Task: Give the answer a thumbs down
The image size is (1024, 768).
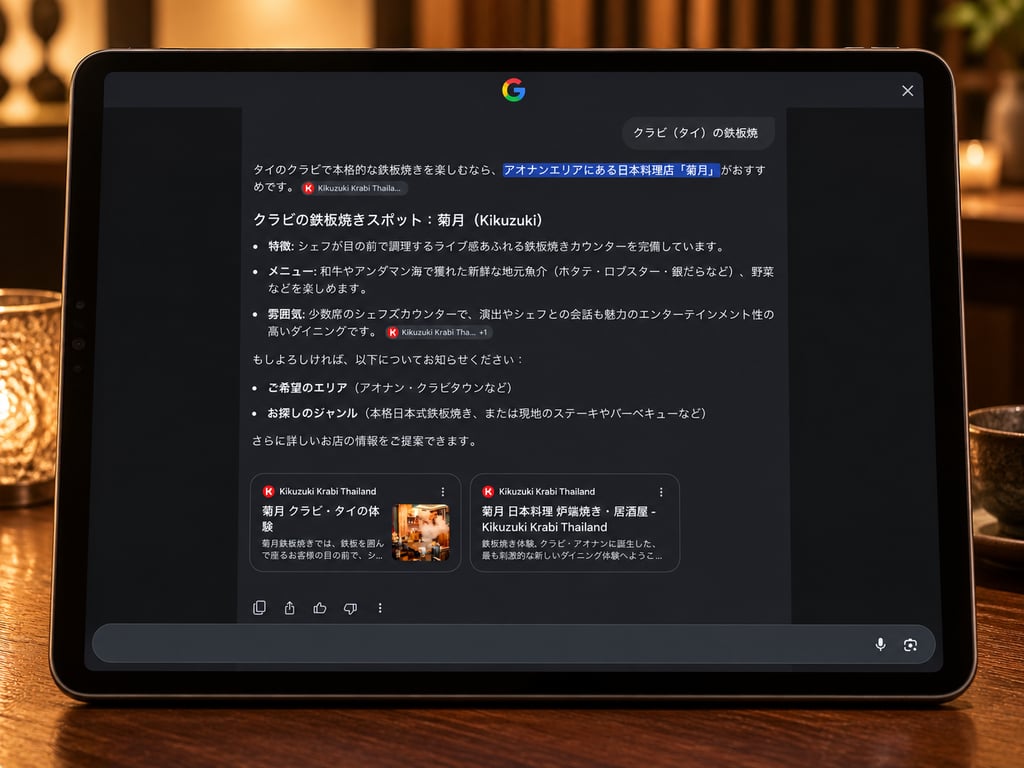Action: 350,608
